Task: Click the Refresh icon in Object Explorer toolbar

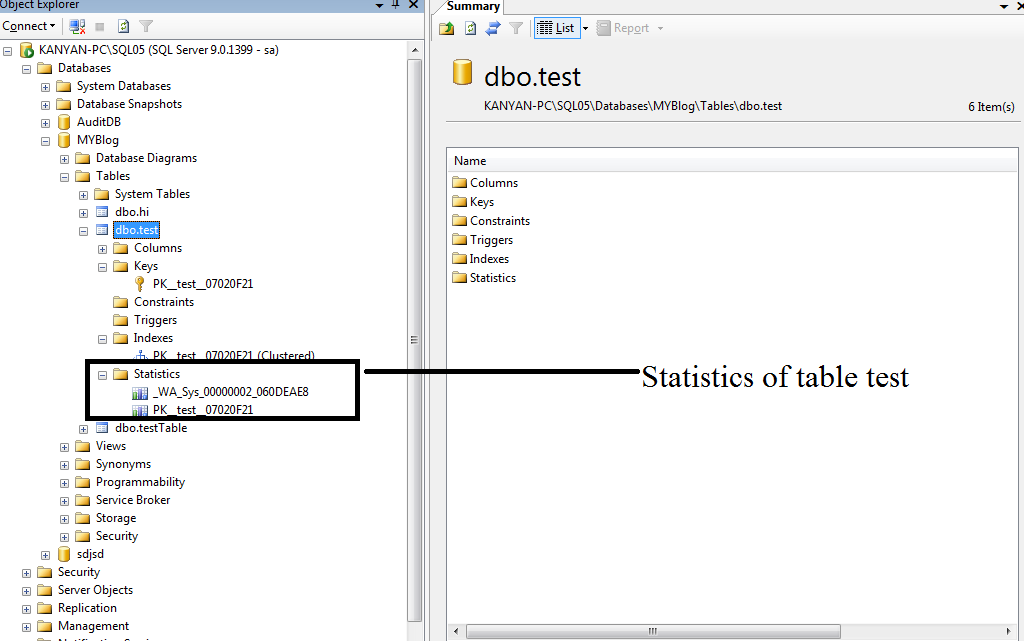Action: [123, 27]
